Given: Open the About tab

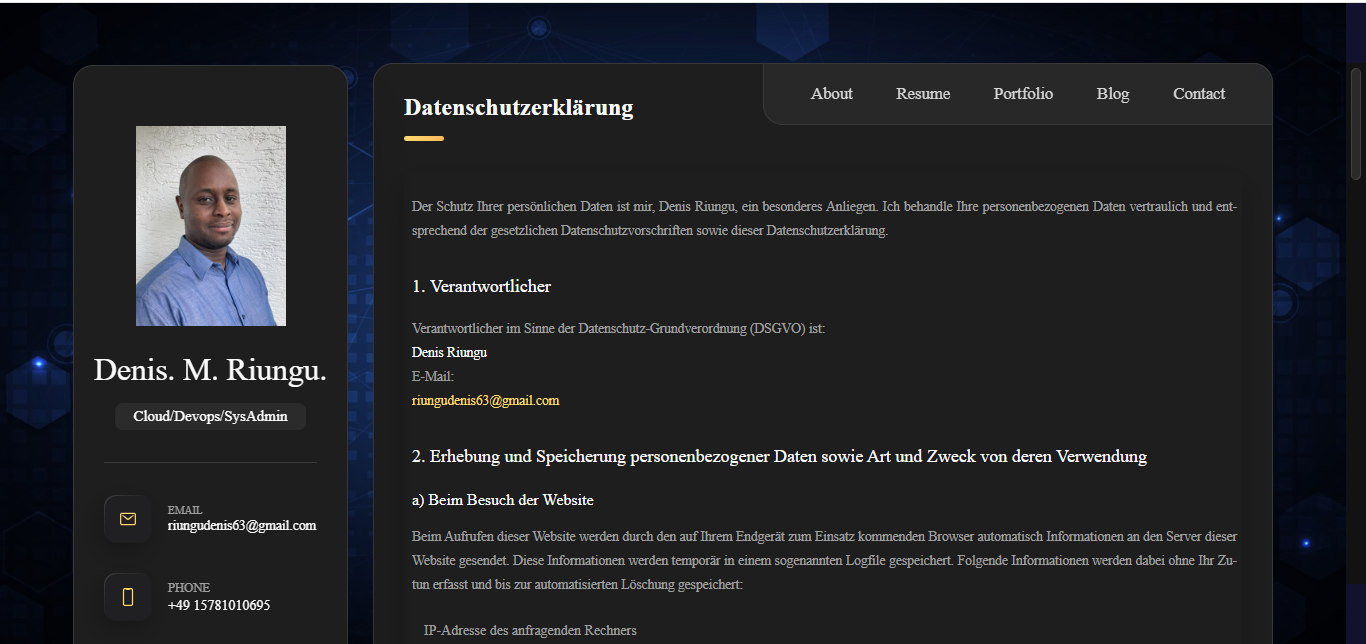Looking at the screenshot, I should point(831,94).
